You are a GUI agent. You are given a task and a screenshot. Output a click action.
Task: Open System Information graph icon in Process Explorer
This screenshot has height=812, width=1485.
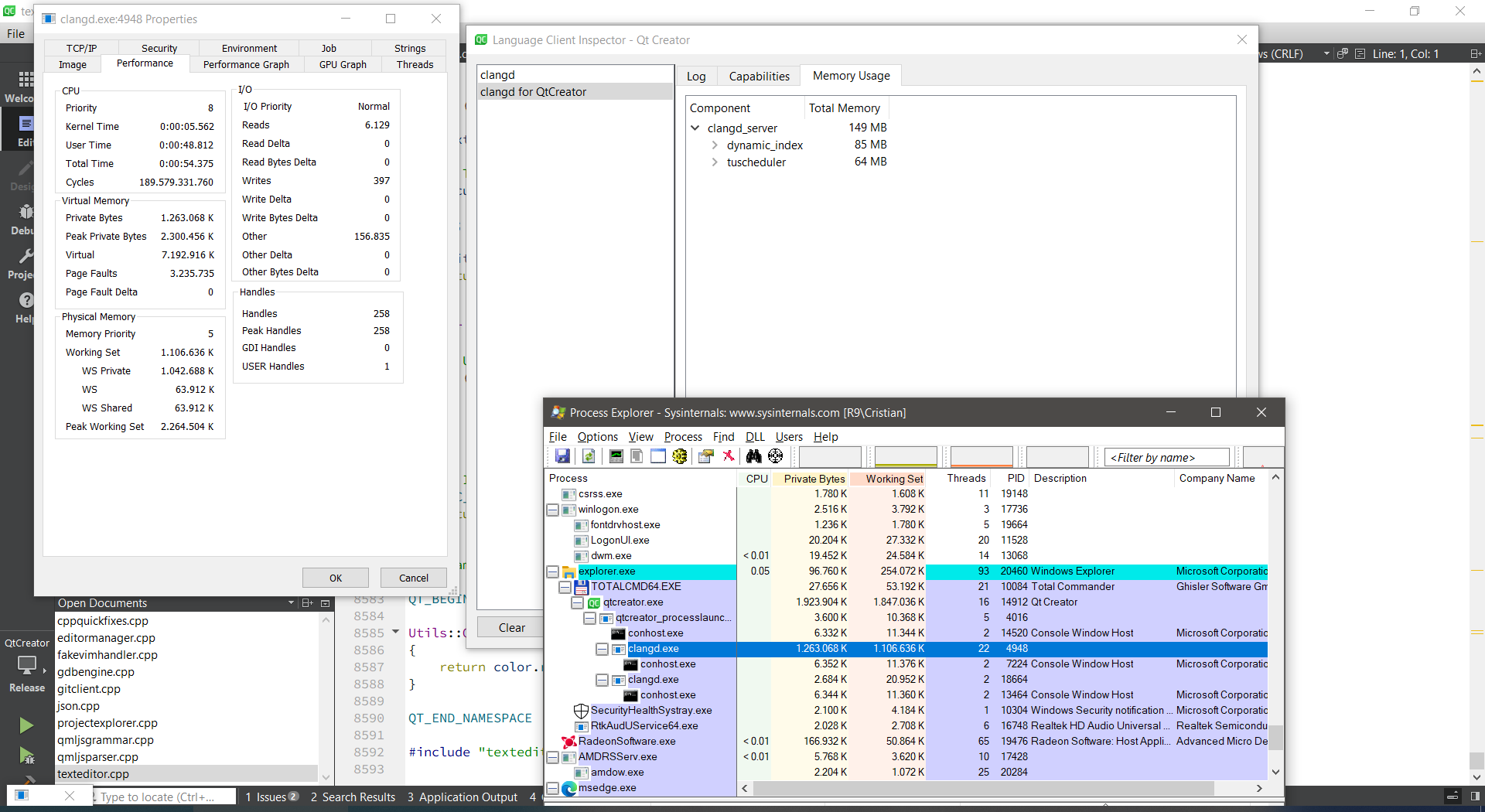616,456
